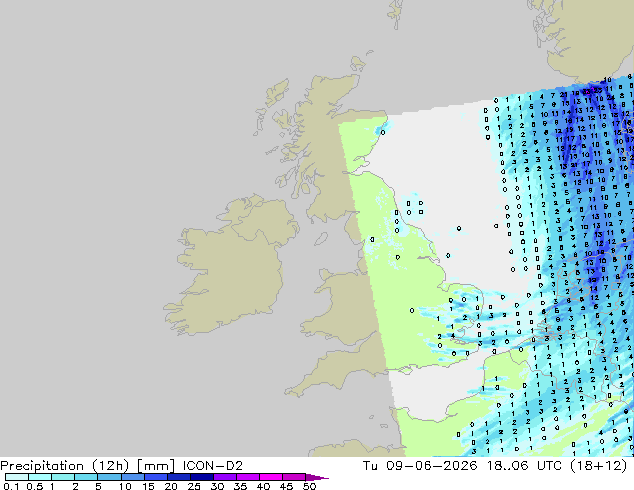Click the '25' legend scale label
This screenshot has height=490, width=634.
[194, 486]
